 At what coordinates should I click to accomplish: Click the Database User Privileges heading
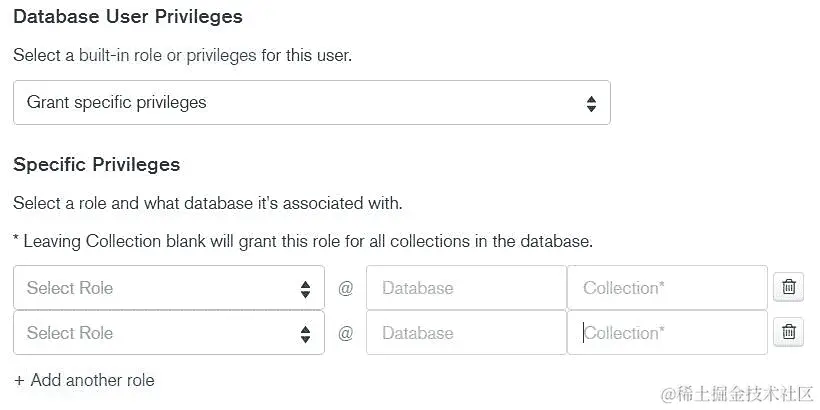[128, 17]
